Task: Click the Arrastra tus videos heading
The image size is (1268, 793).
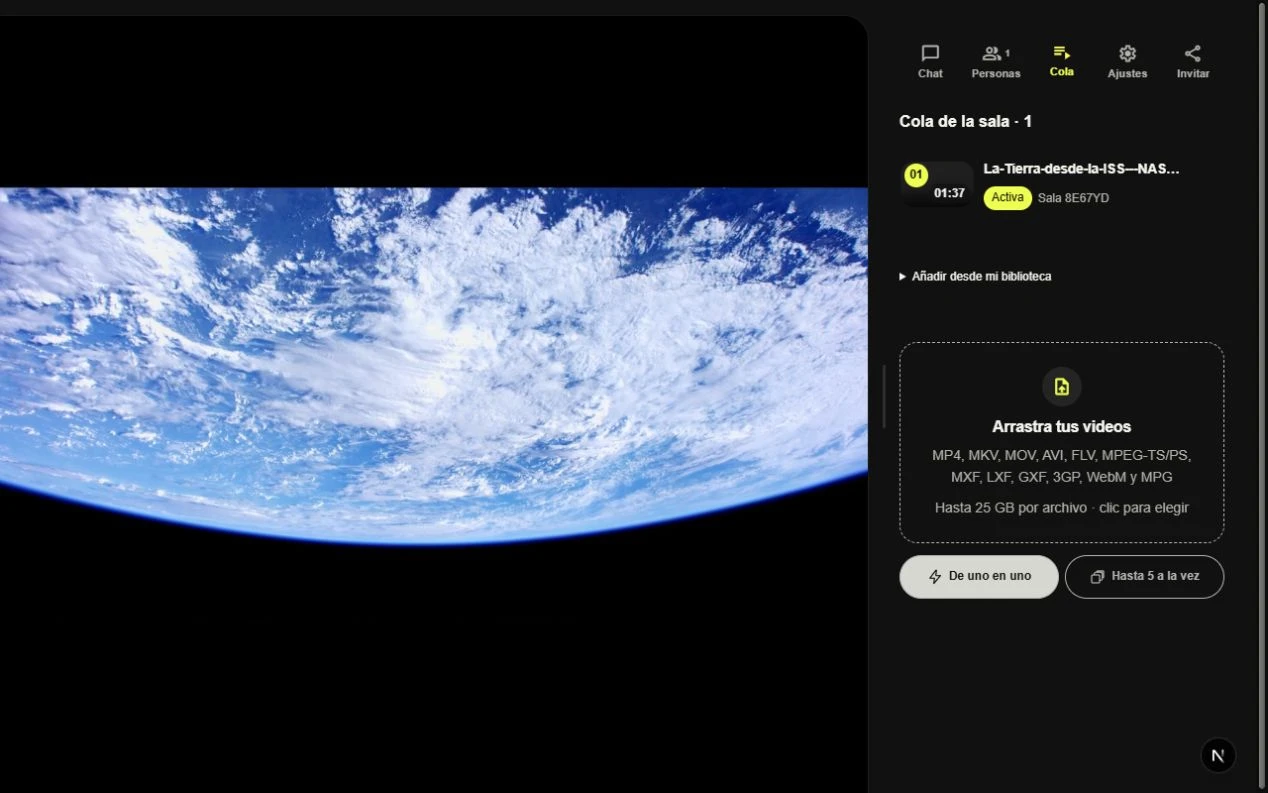Action: coord(1062,427)
